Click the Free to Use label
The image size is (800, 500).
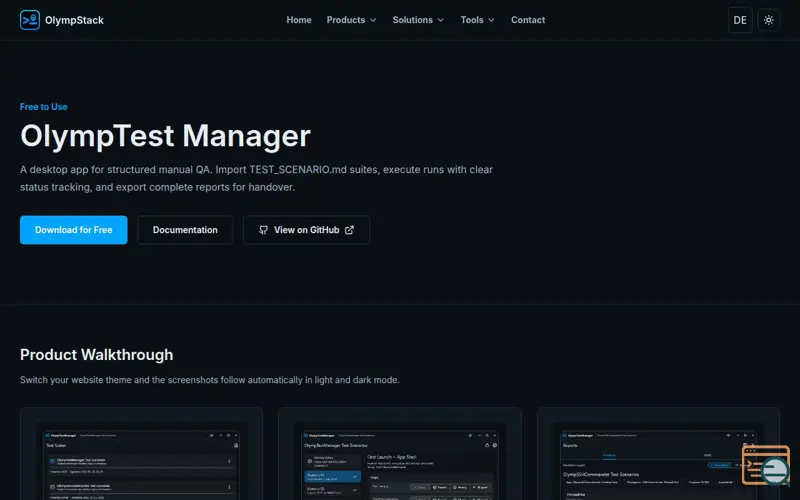pos(43,107)
